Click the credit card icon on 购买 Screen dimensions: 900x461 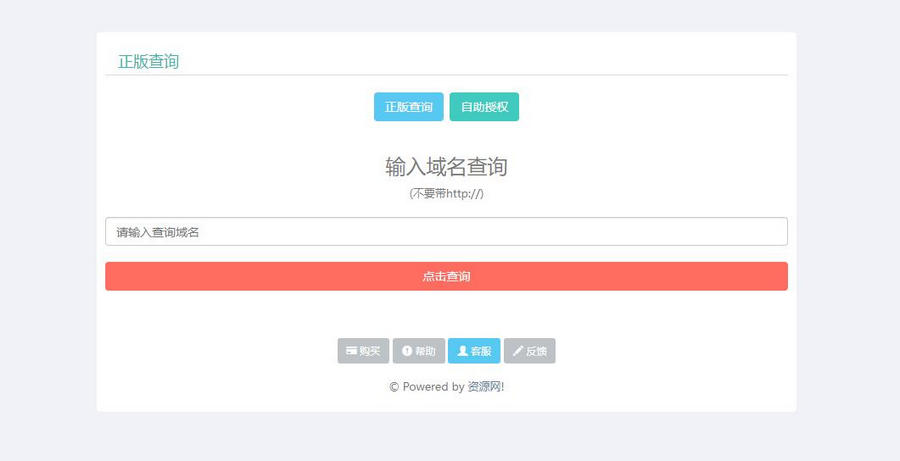coord(352,351)
